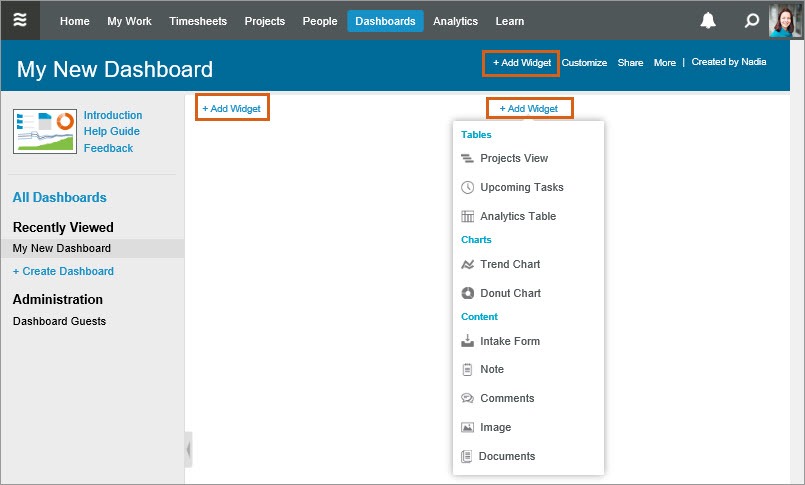Image resolution: width=805 pixels, height=485 pixels.
Task: Open the Timesheets tab
Action: click(x=198, y=21)
